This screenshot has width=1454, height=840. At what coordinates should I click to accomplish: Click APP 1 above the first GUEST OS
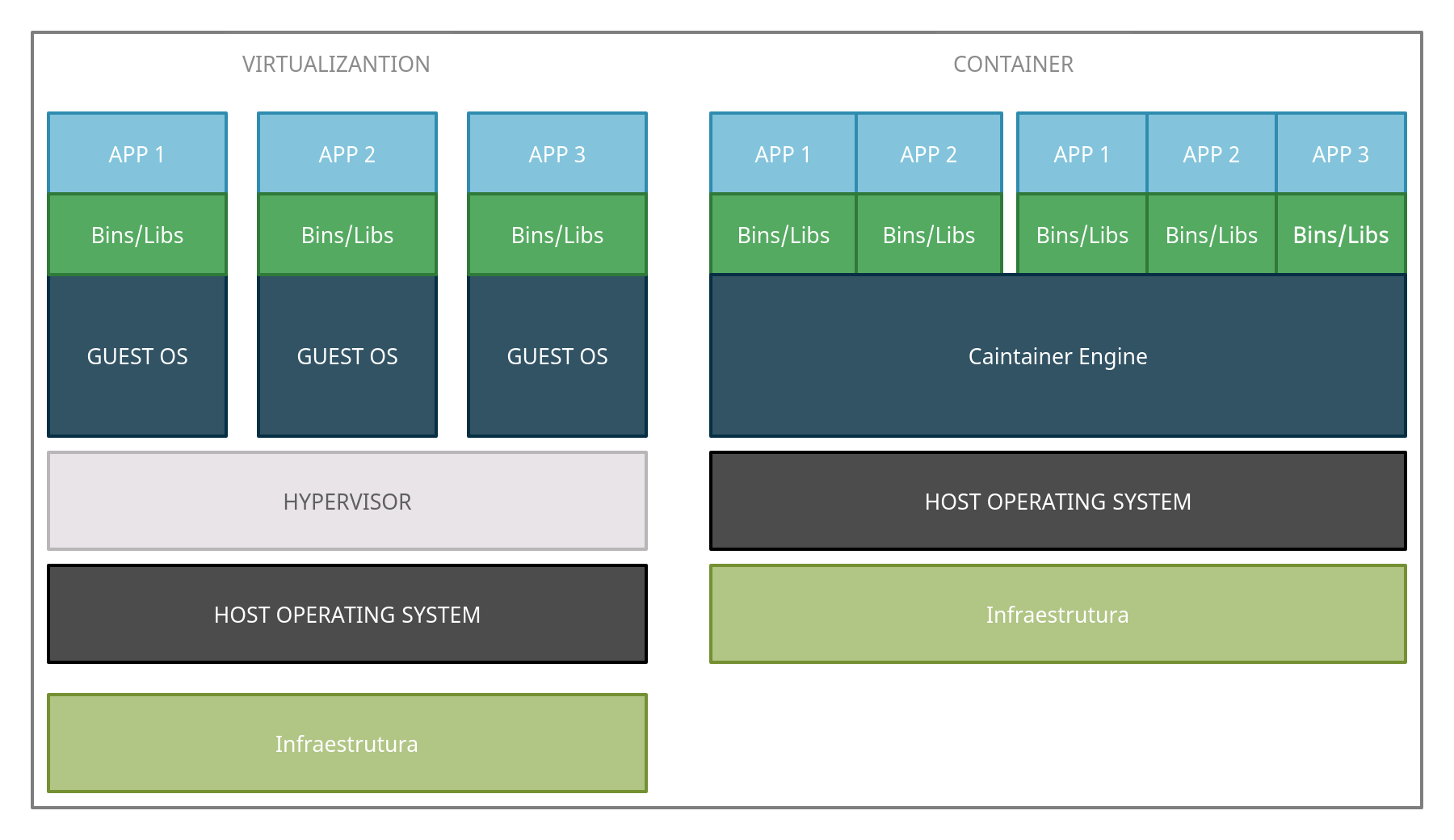coord(137,153)
